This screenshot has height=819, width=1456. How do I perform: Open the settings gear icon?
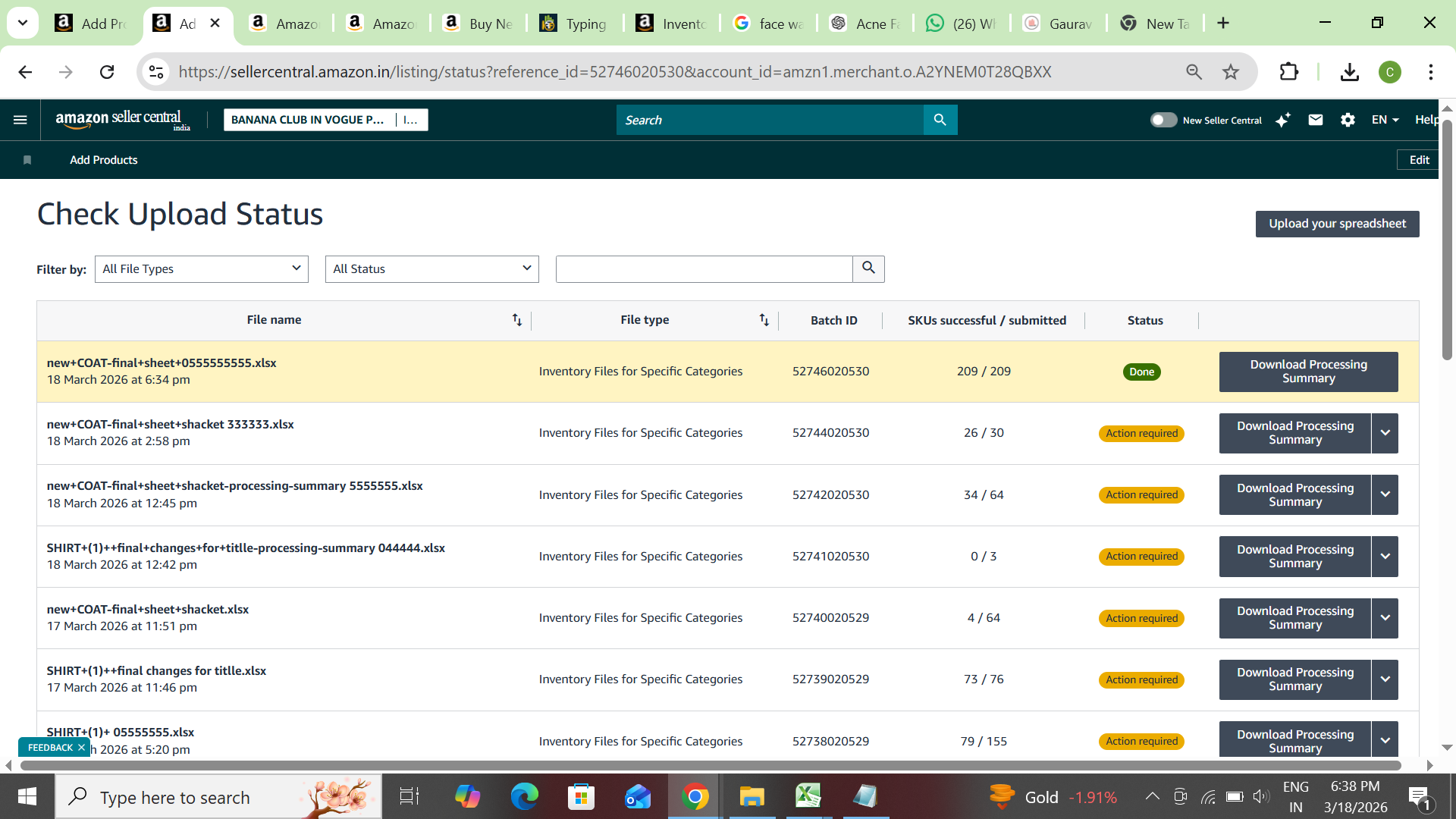point(1348,120)
